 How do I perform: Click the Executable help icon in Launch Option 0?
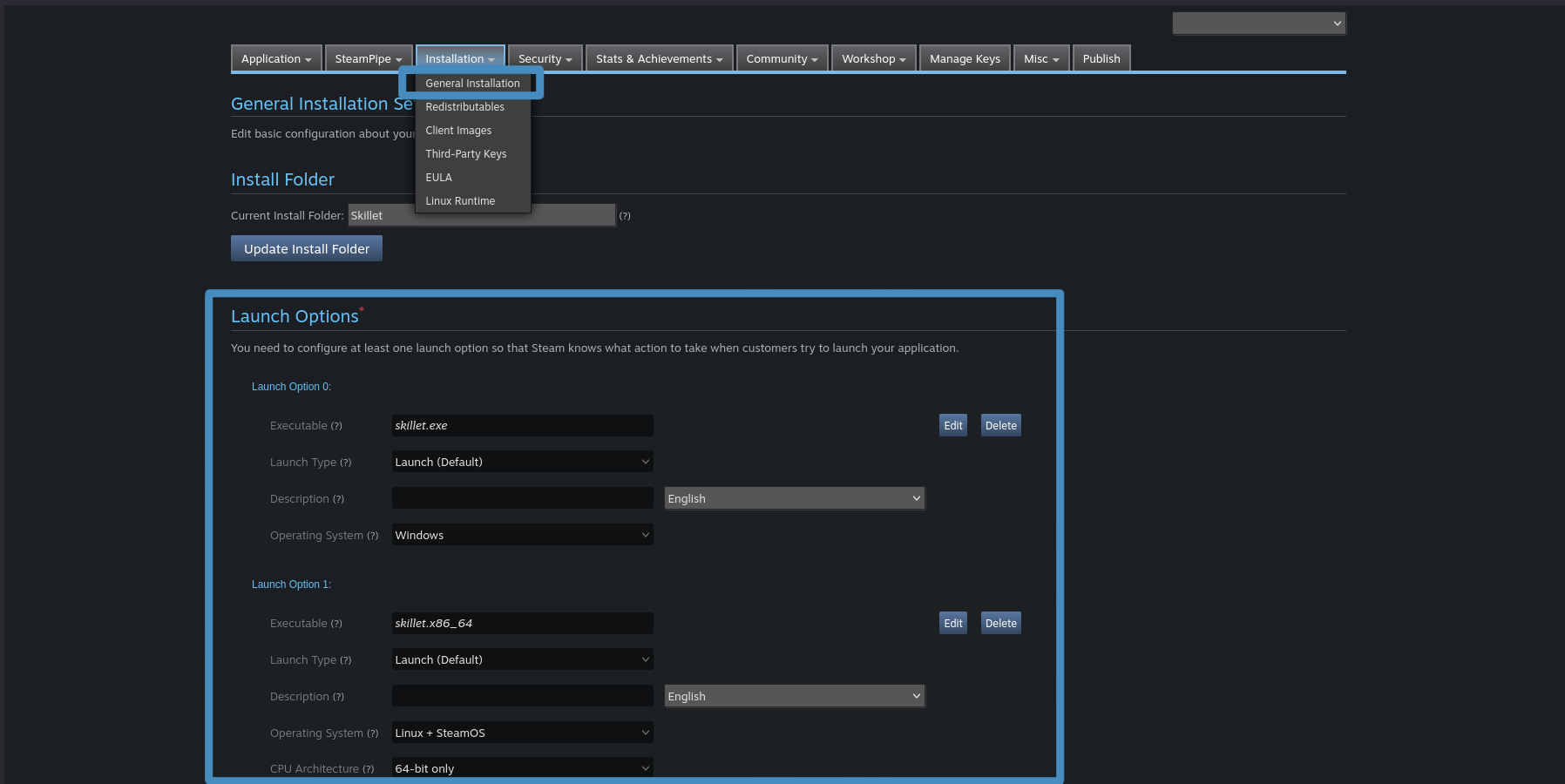336,426
